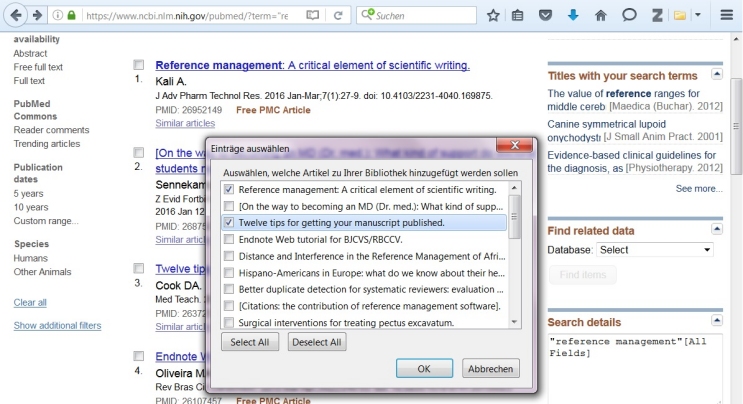
Task: Open the chat bubble toolbar icon
Action: 629,15
